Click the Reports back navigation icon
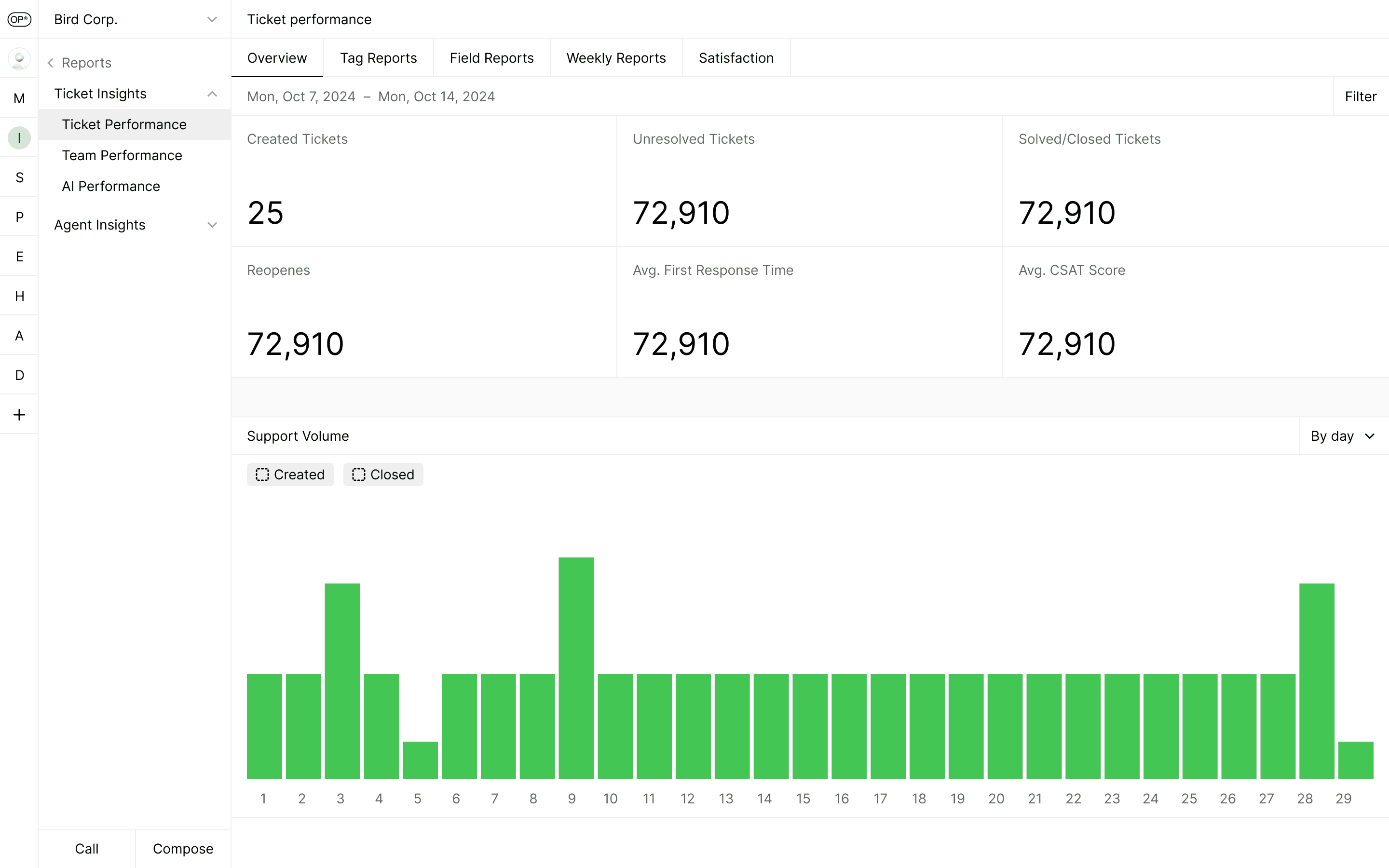Viewport: 1389px width, 868px height. (51, 63)
